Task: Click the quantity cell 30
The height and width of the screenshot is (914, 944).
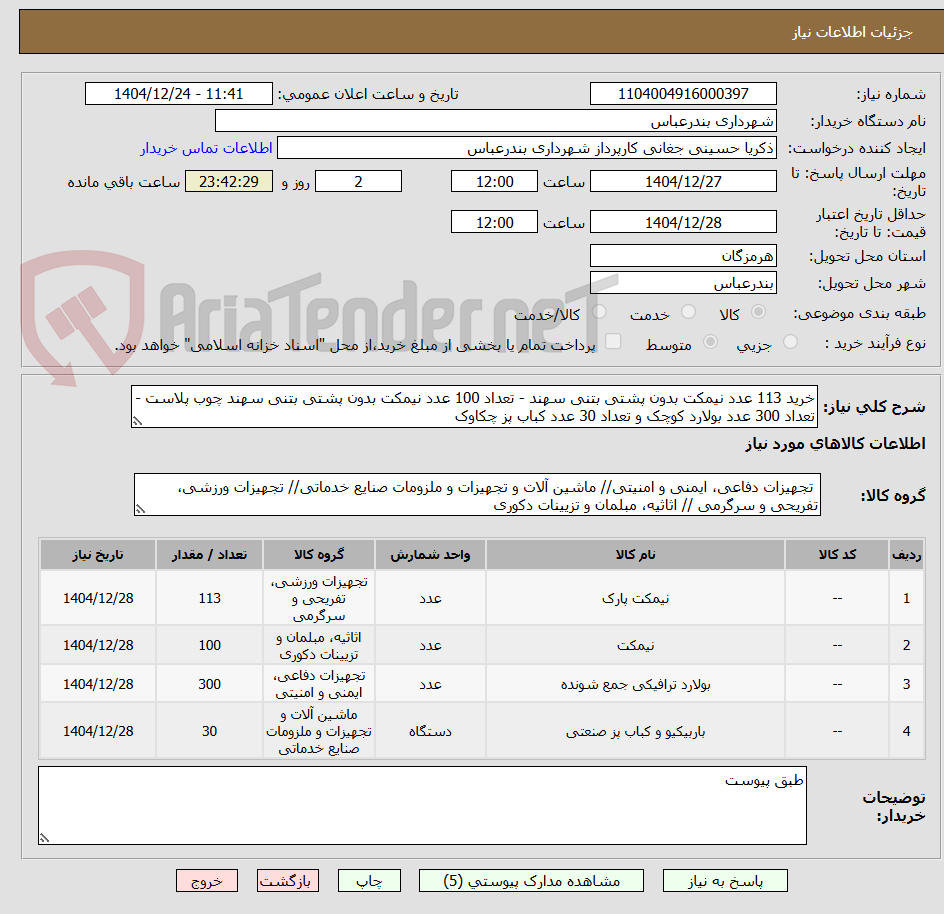Action: (x=210, y=732)
